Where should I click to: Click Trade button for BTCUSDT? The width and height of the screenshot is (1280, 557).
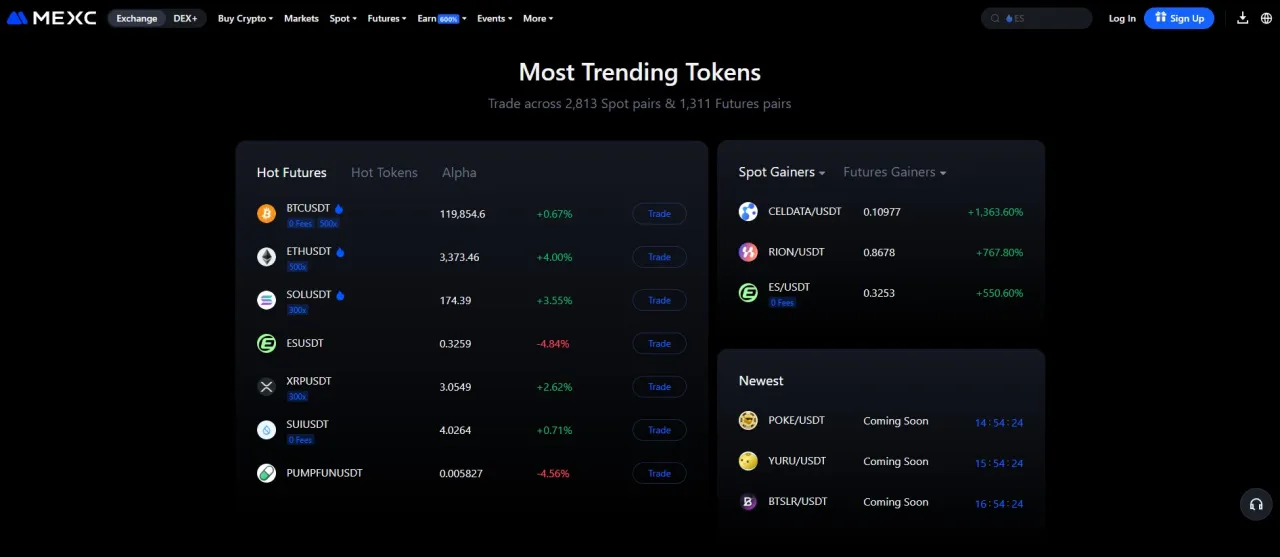tap(659, 213)
